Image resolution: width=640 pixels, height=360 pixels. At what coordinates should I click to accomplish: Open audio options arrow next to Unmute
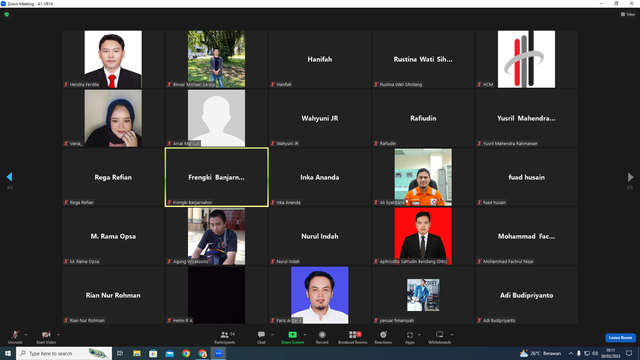(x=26, y=335)
